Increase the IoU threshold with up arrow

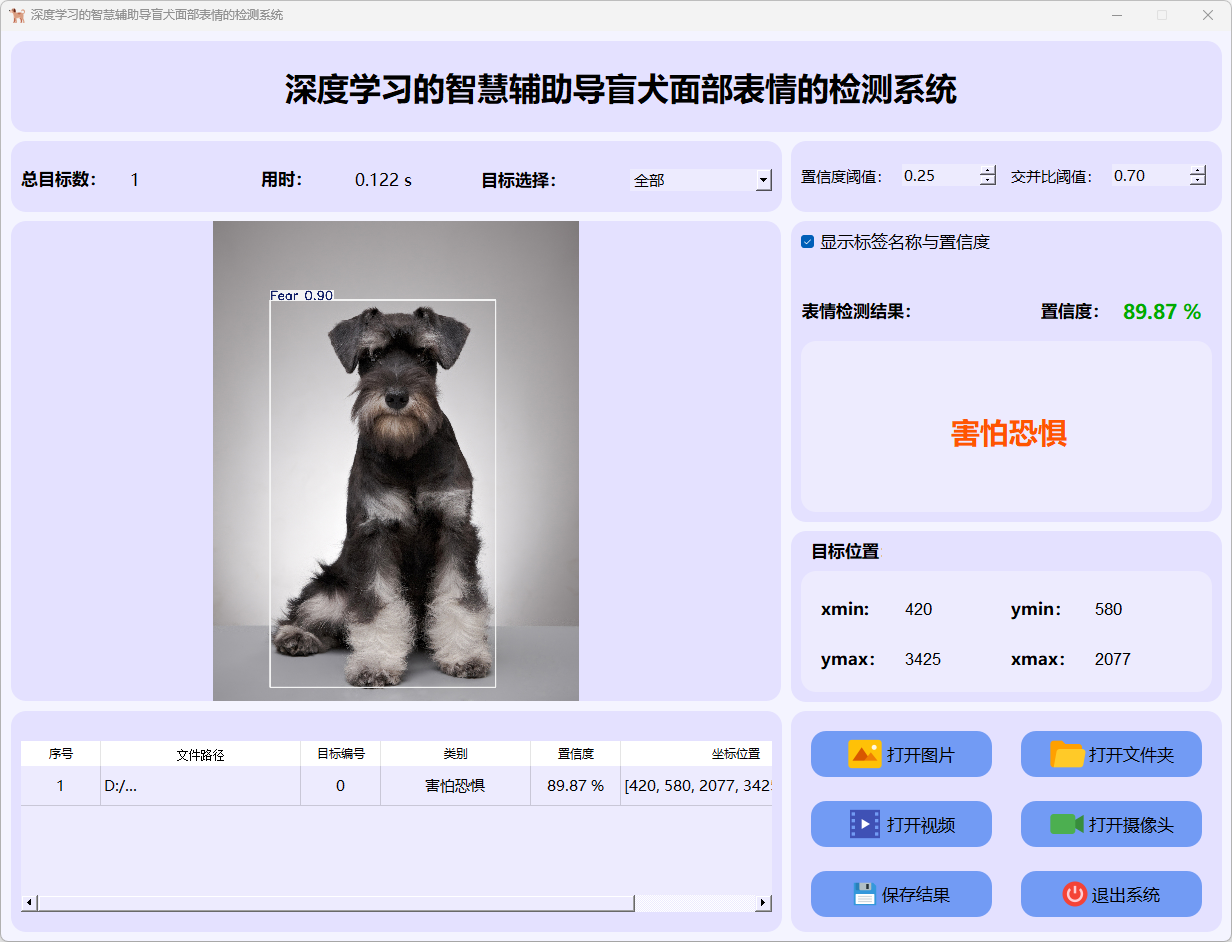(1198, 170)
